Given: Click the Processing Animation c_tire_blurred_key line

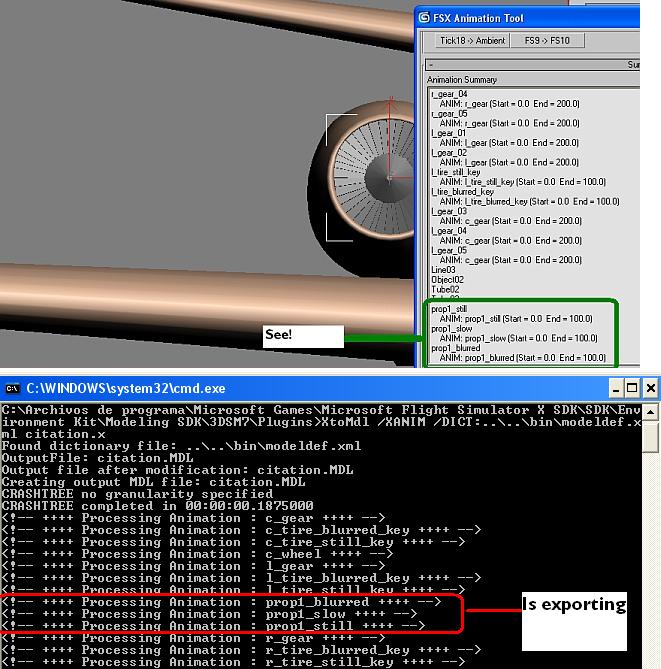Looking at the screenshot, I should point(241,530).
